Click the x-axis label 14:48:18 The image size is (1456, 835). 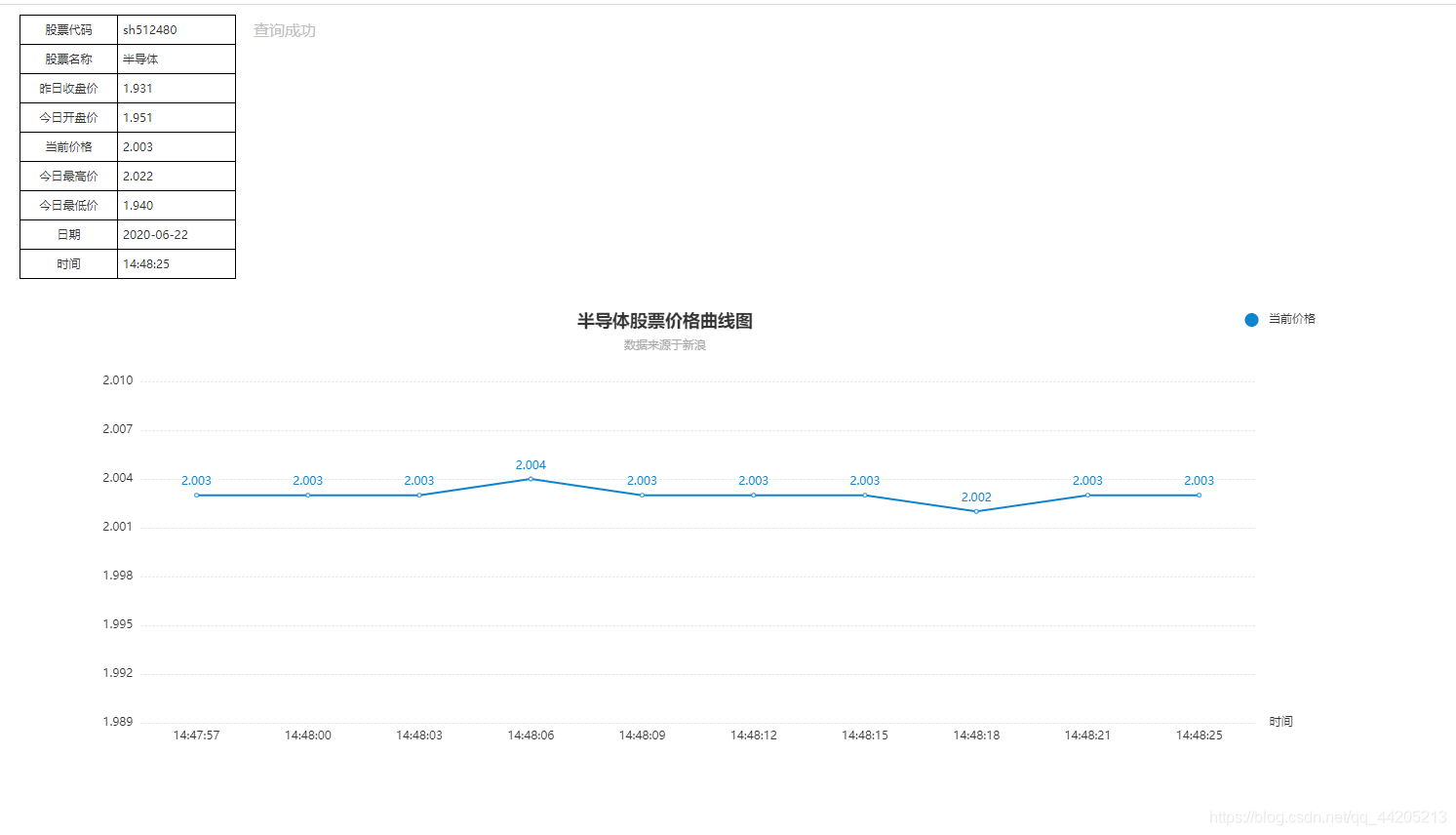(976, 736)
